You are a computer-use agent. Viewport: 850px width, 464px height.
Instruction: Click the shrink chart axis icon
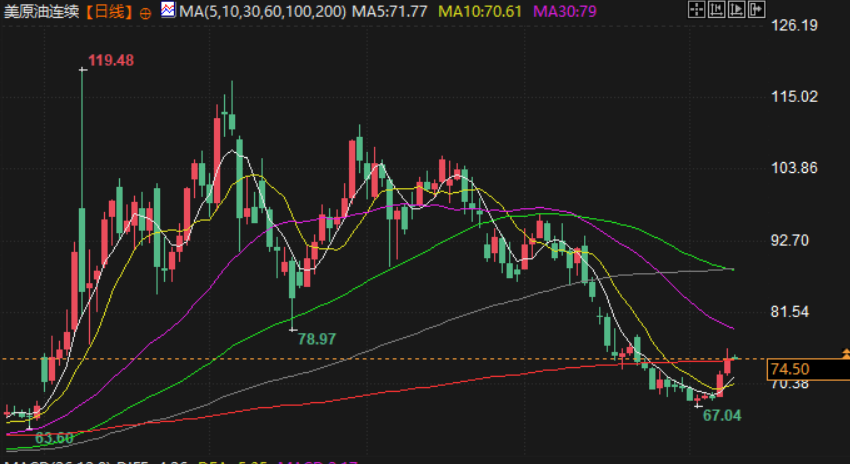coord(717,9)
